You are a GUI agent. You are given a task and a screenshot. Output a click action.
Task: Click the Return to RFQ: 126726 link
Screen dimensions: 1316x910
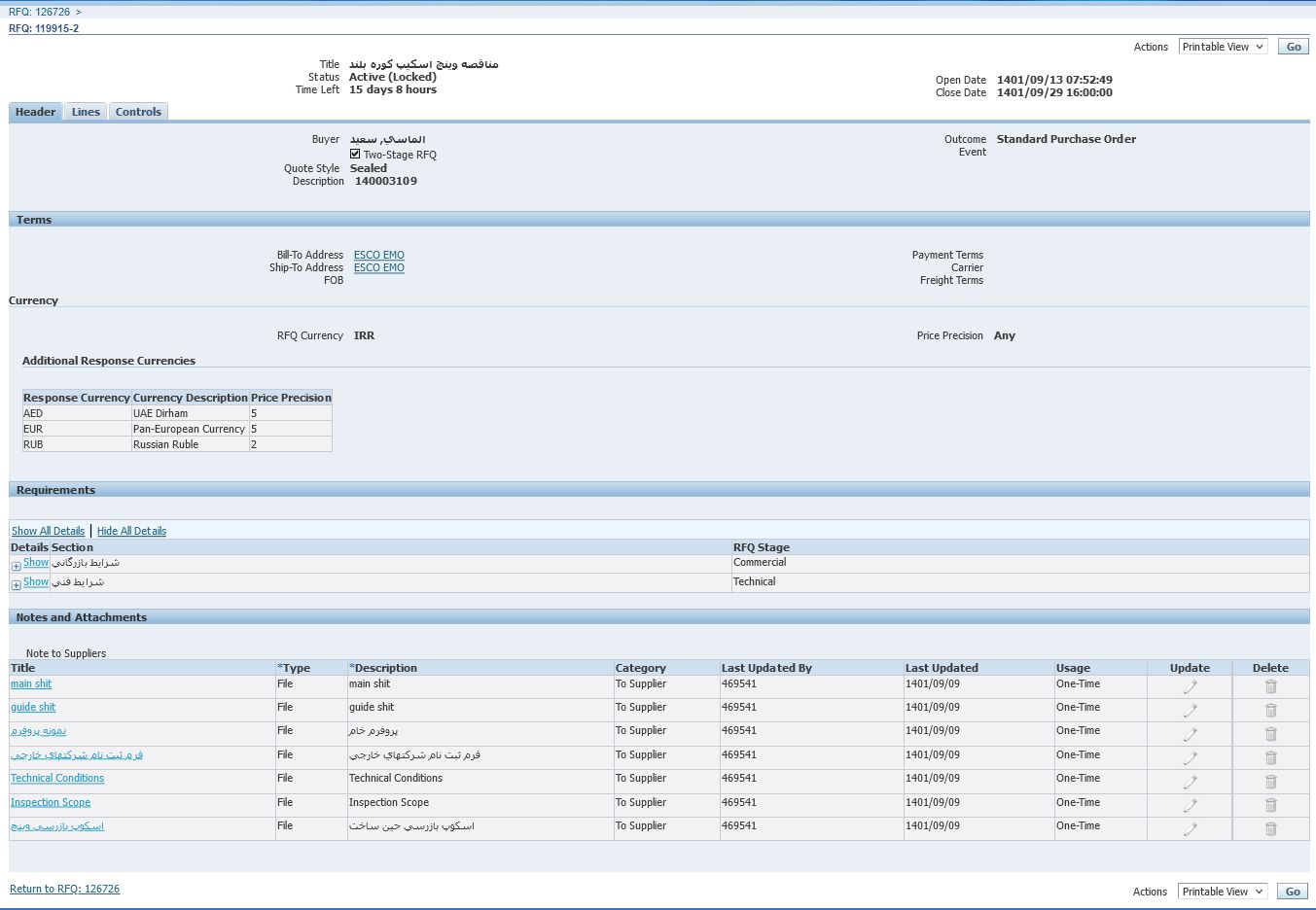pos(64,889)
